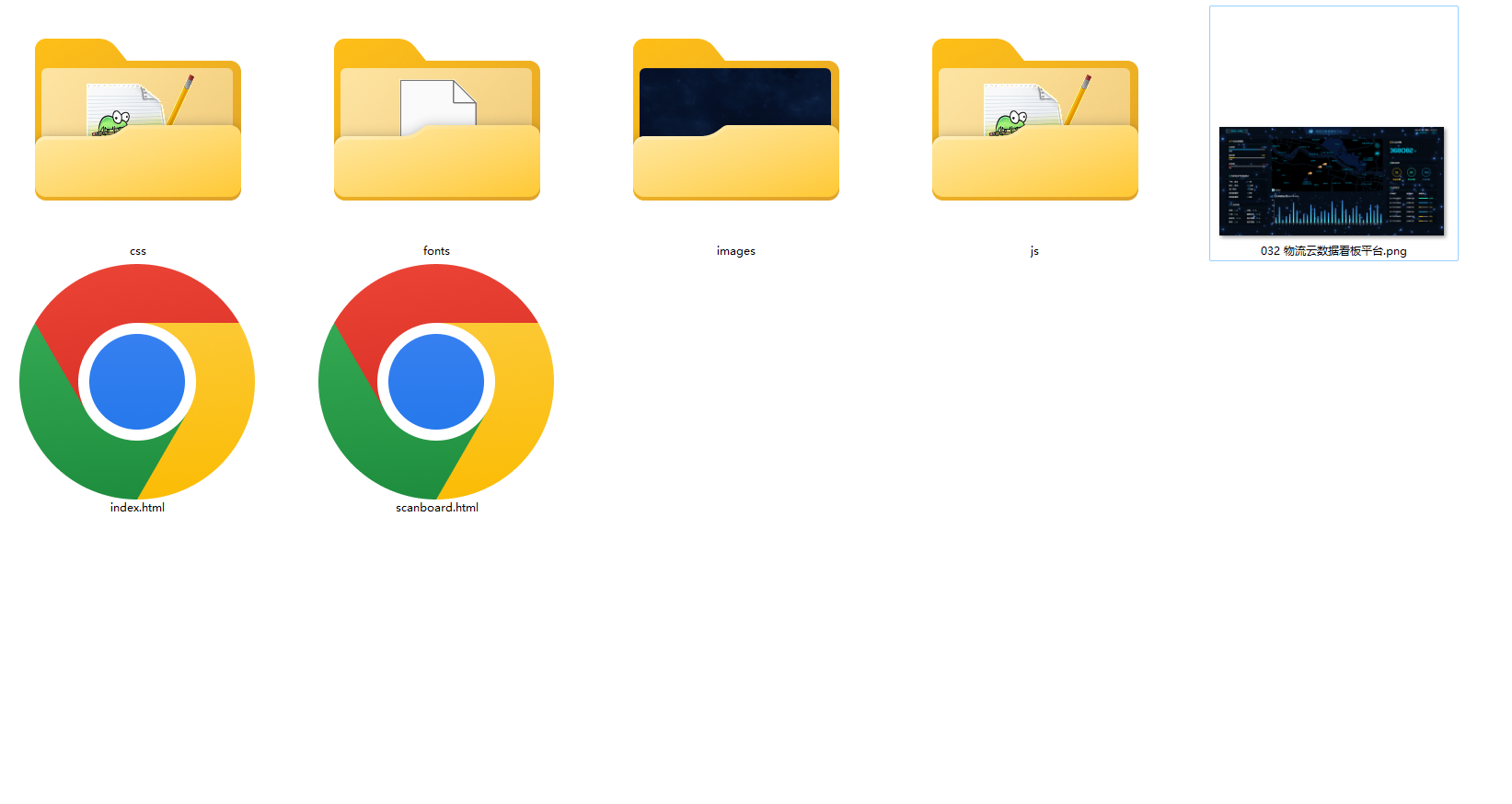Click the 'index.html' file name
This screenshot has width=1512, height=804.
137,507
